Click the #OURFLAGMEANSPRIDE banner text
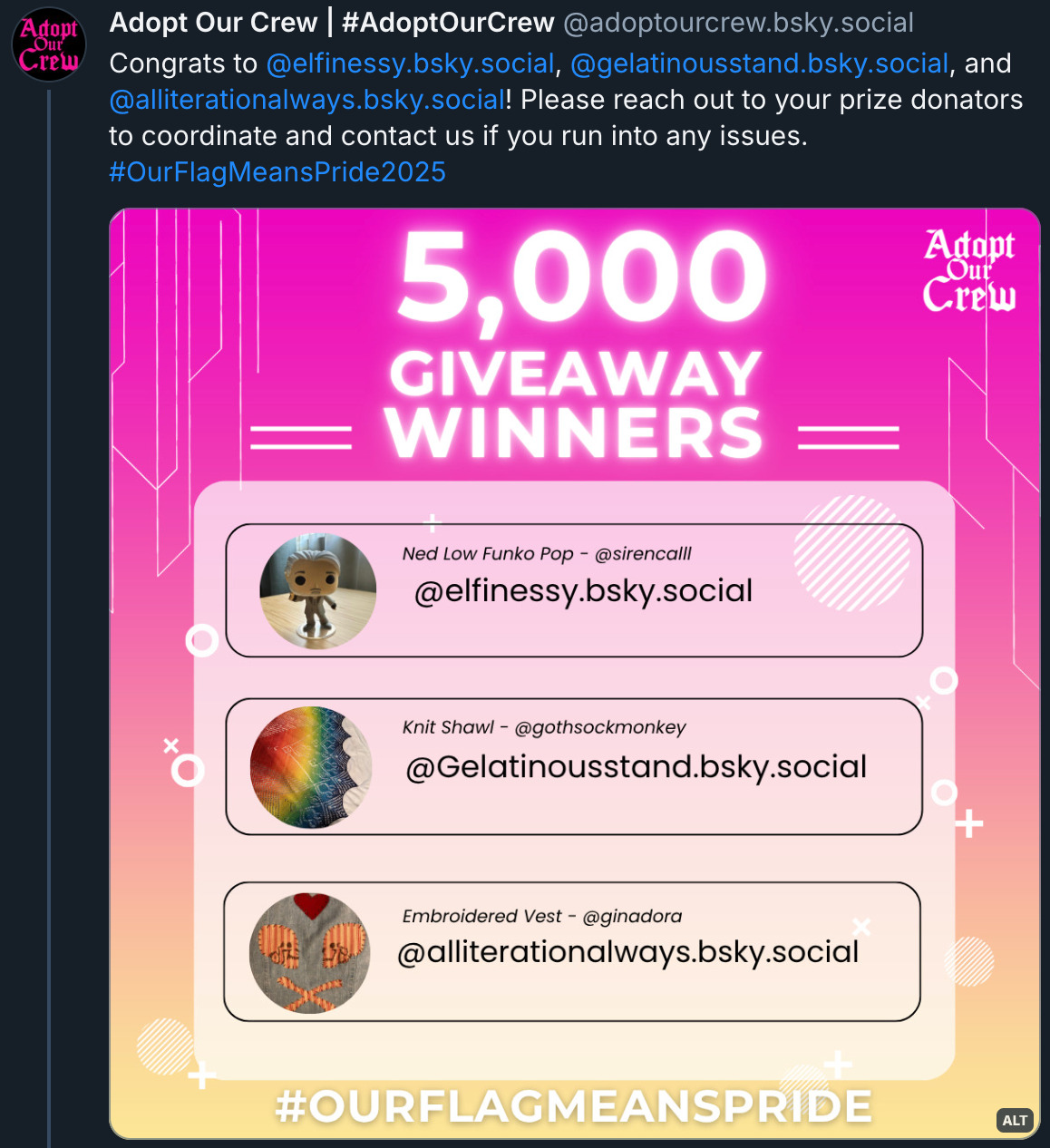 point(574,1106)
